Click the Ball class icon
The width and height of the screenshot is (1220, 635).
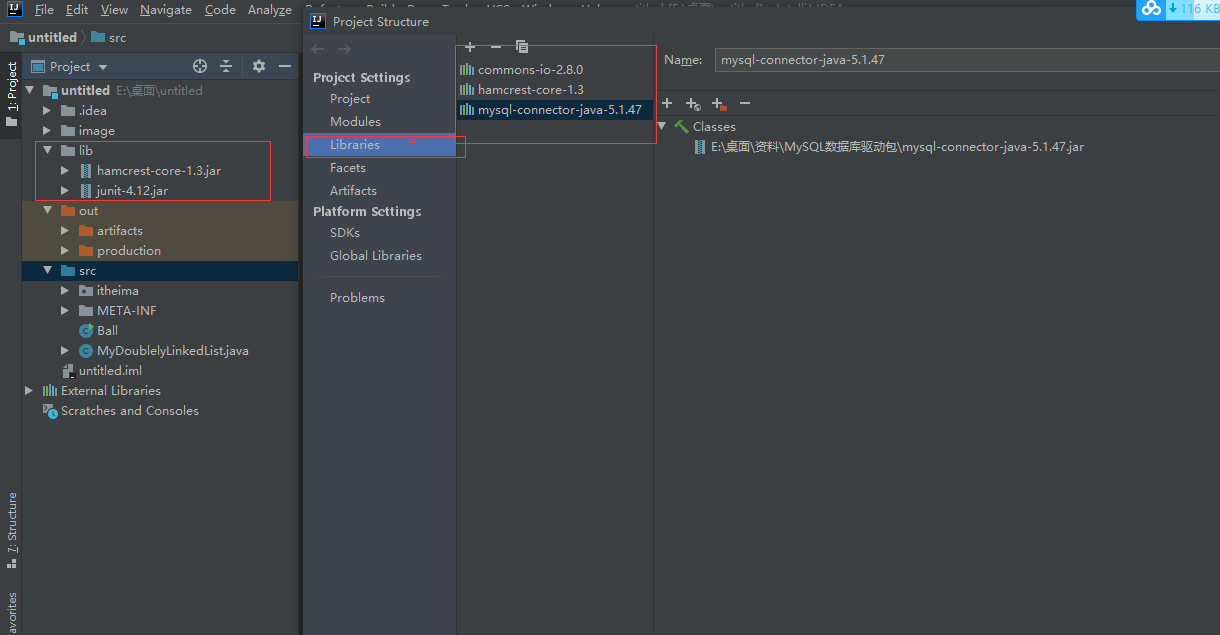coord(86,330)
